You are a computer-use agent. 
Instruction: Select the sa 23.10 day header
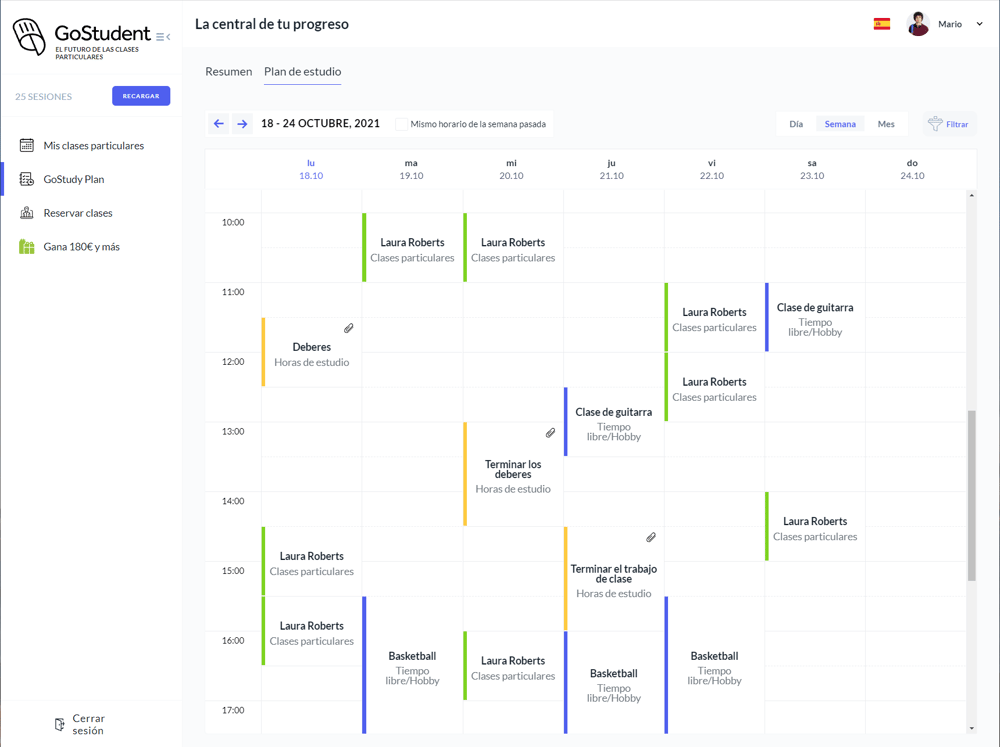812,169
